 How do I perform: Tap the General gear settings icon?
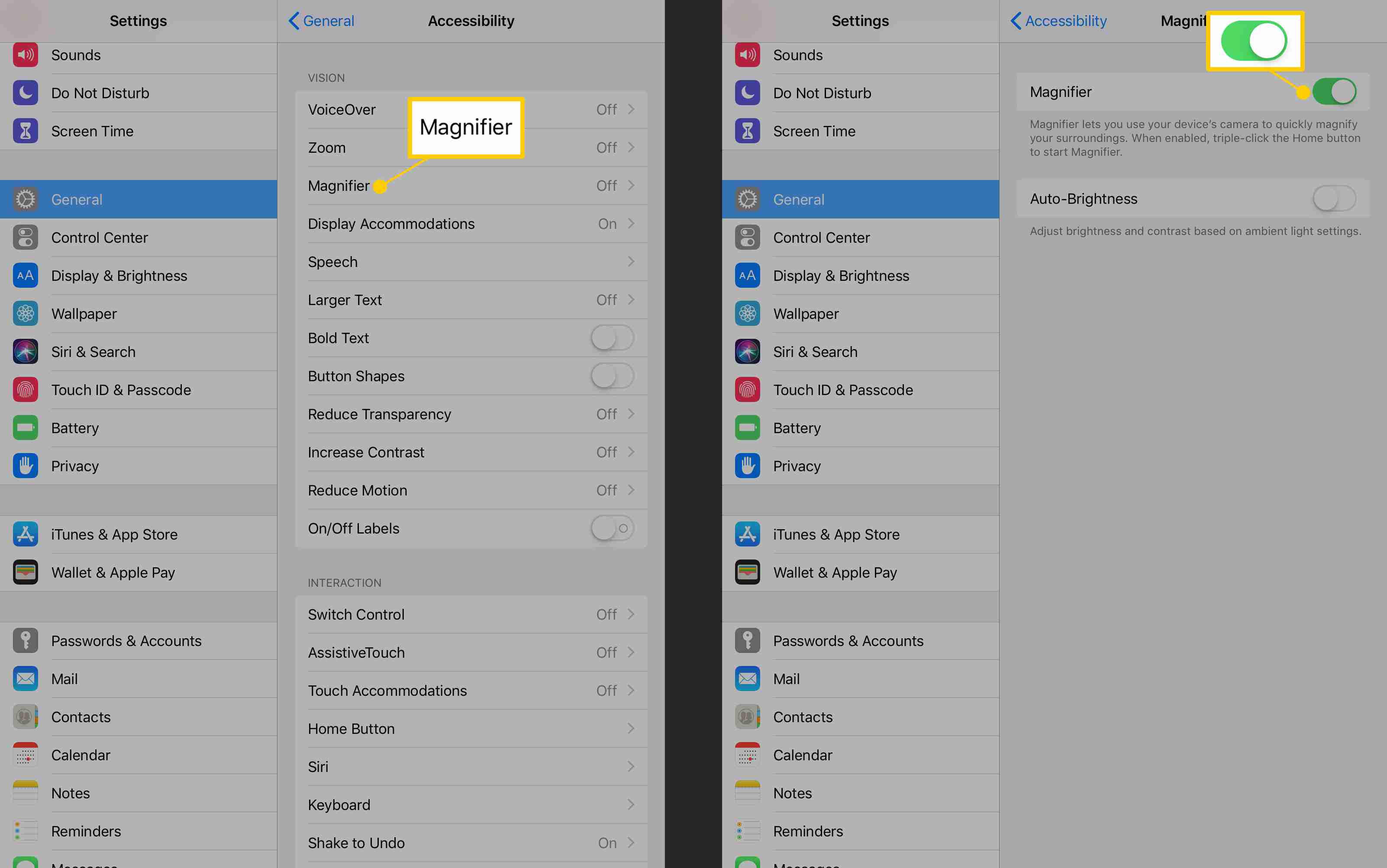[x=25, y=199]
